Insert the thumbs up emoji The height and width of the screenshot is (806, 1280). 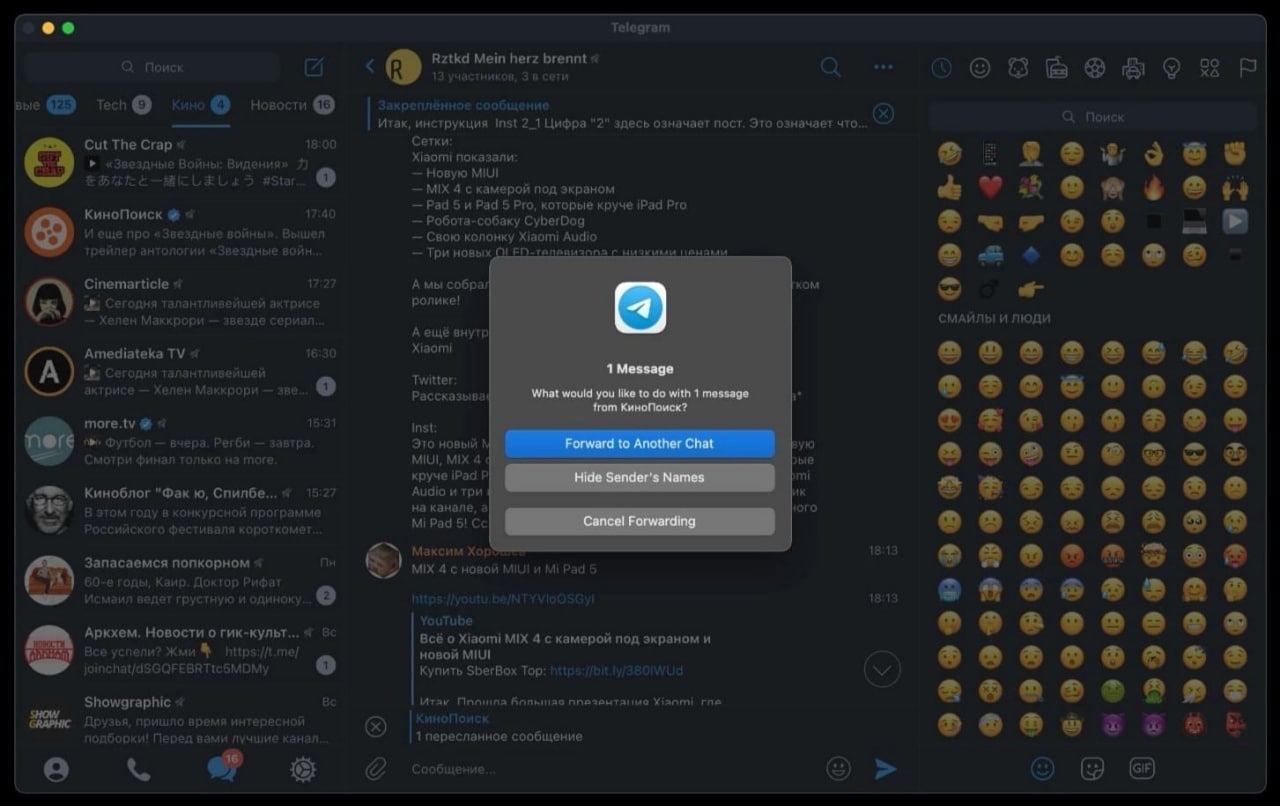(949, 187)
